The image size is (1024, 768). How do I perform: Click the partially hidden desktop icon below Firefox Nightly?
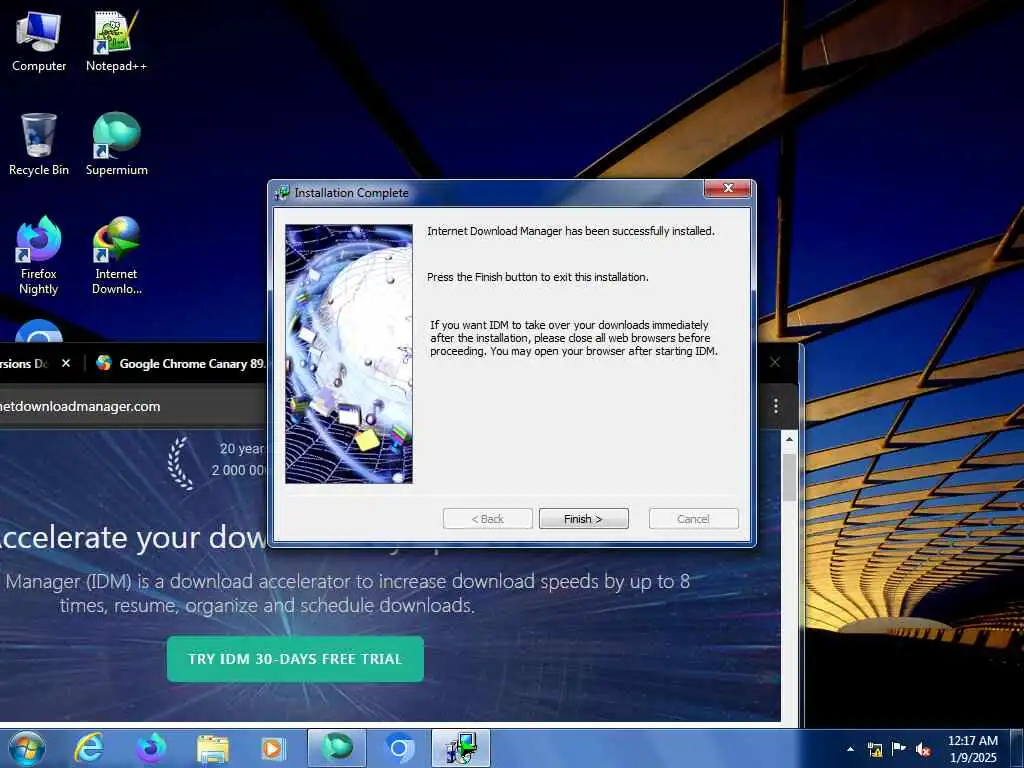[x=39, y=331]
